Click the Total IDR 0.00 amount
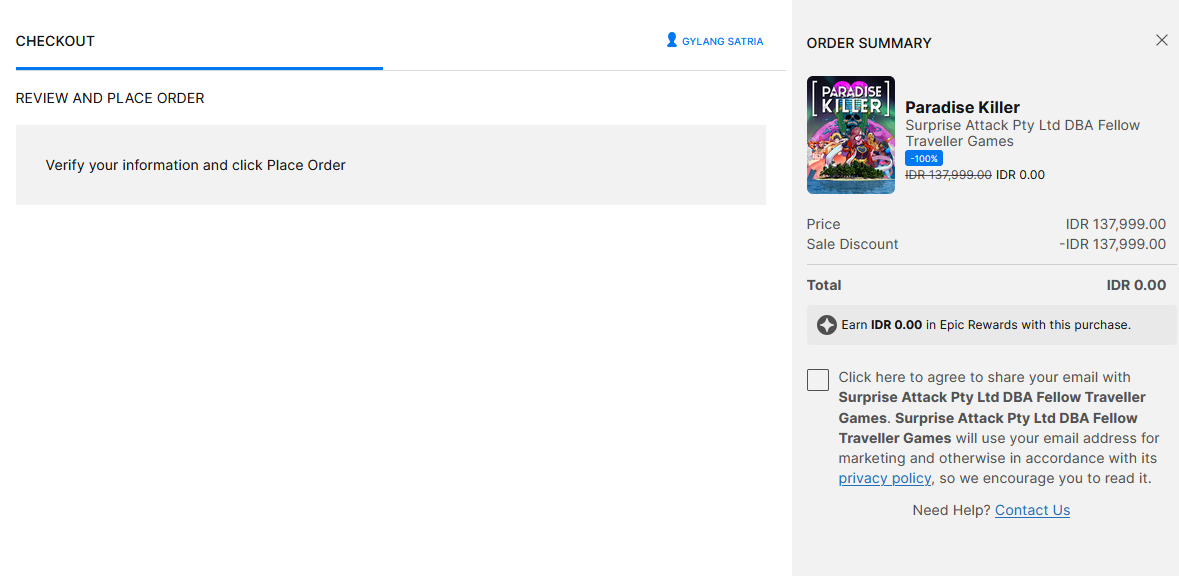 [x=1135, y=285]
